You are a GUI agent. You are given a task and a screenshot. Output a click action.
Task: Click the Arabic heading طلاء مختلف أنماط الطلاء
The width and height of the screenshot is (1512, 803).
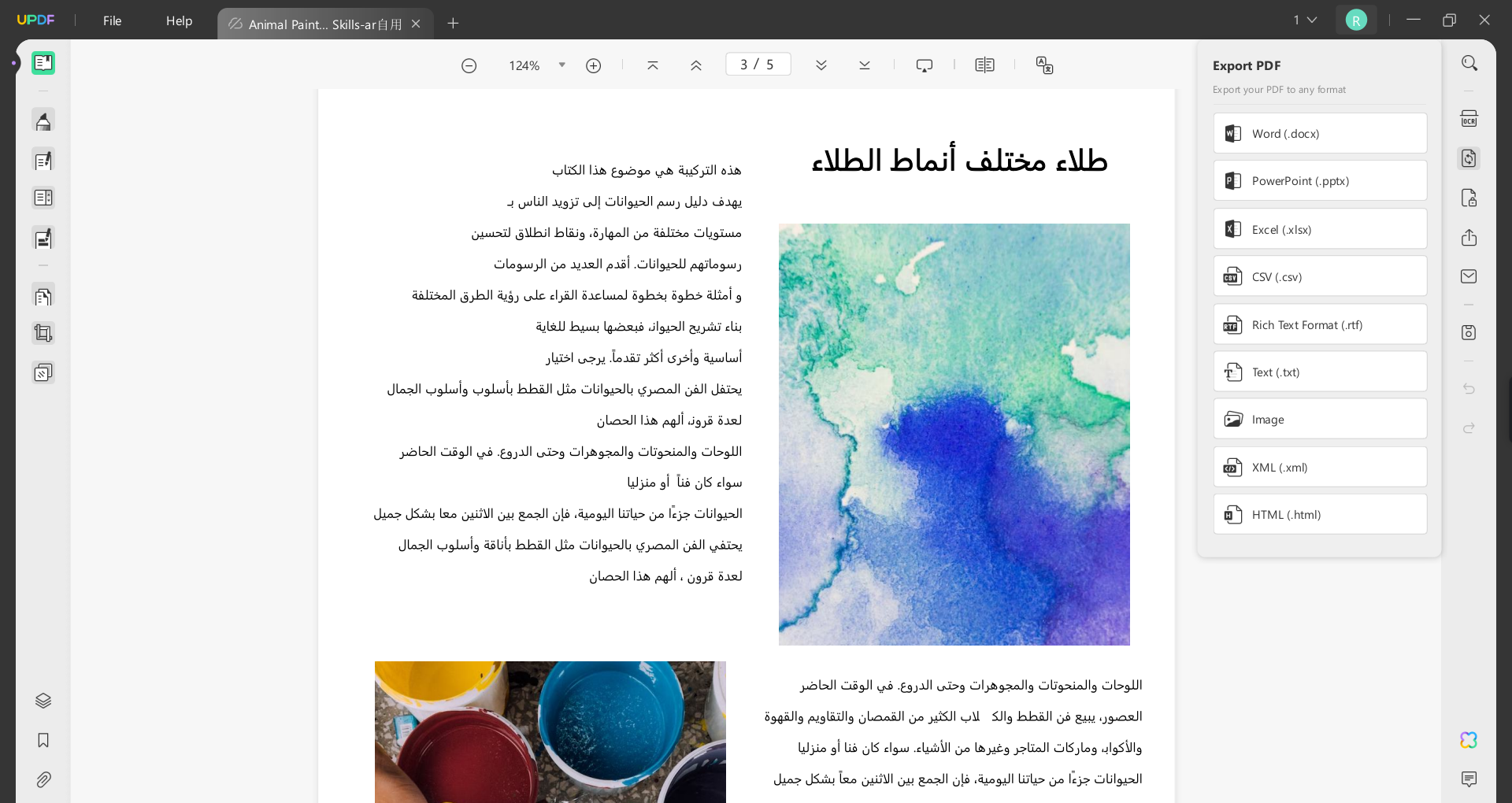[959, 161]
